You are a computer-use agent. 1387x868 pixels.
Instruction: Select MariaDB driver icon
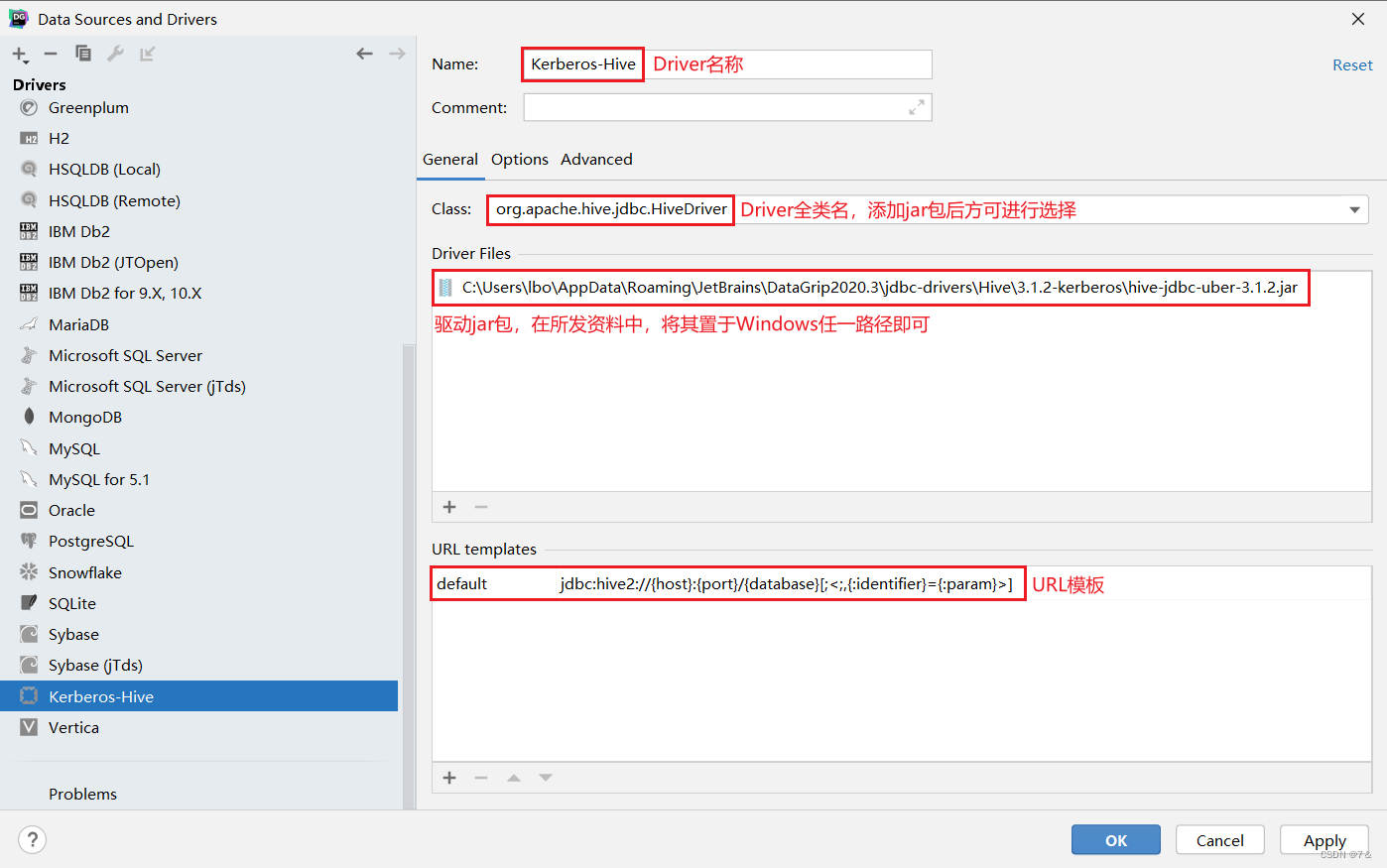29,324
